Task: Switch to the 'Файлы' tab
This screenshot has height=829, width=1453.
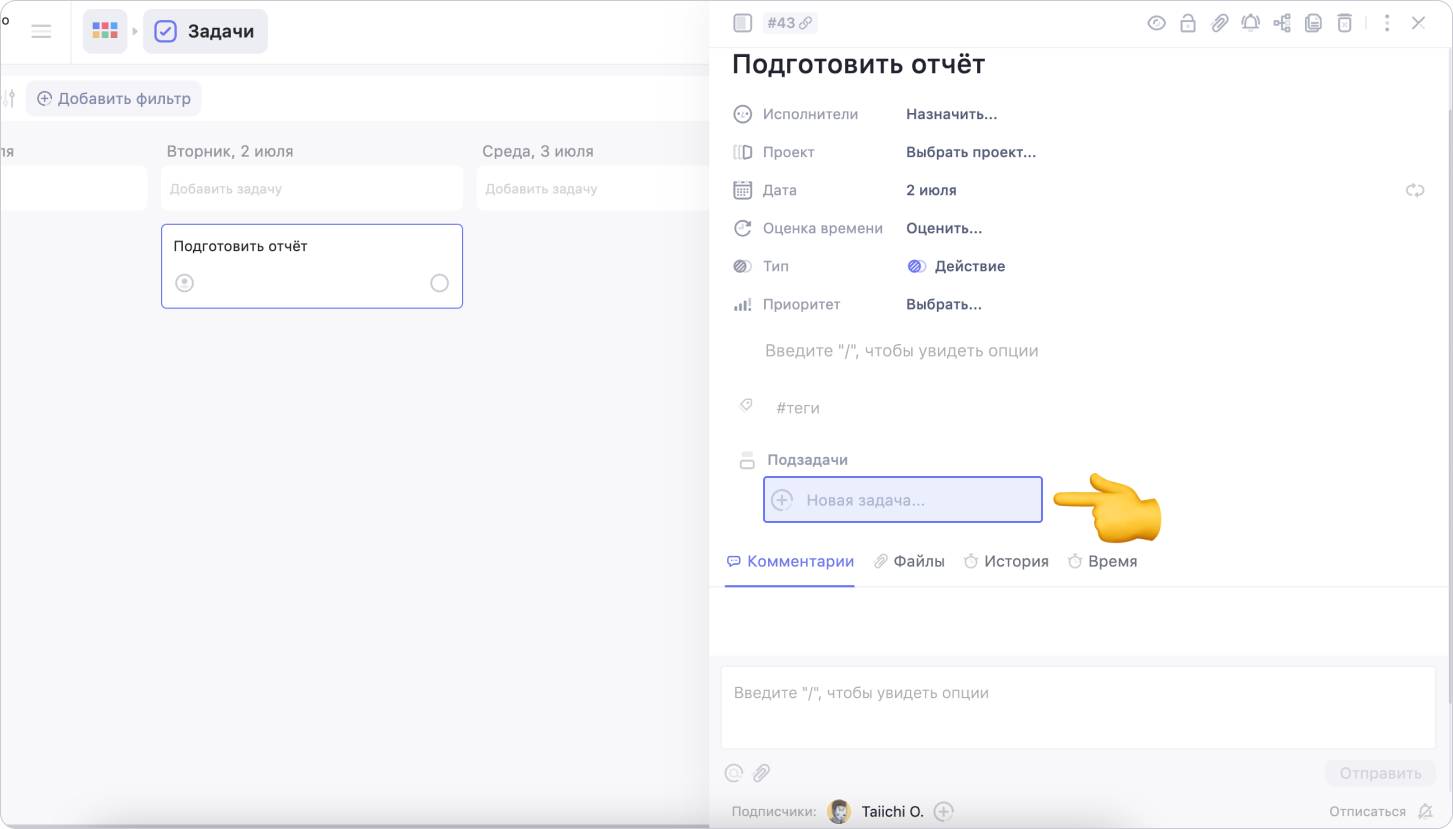Action: (909, 561)
